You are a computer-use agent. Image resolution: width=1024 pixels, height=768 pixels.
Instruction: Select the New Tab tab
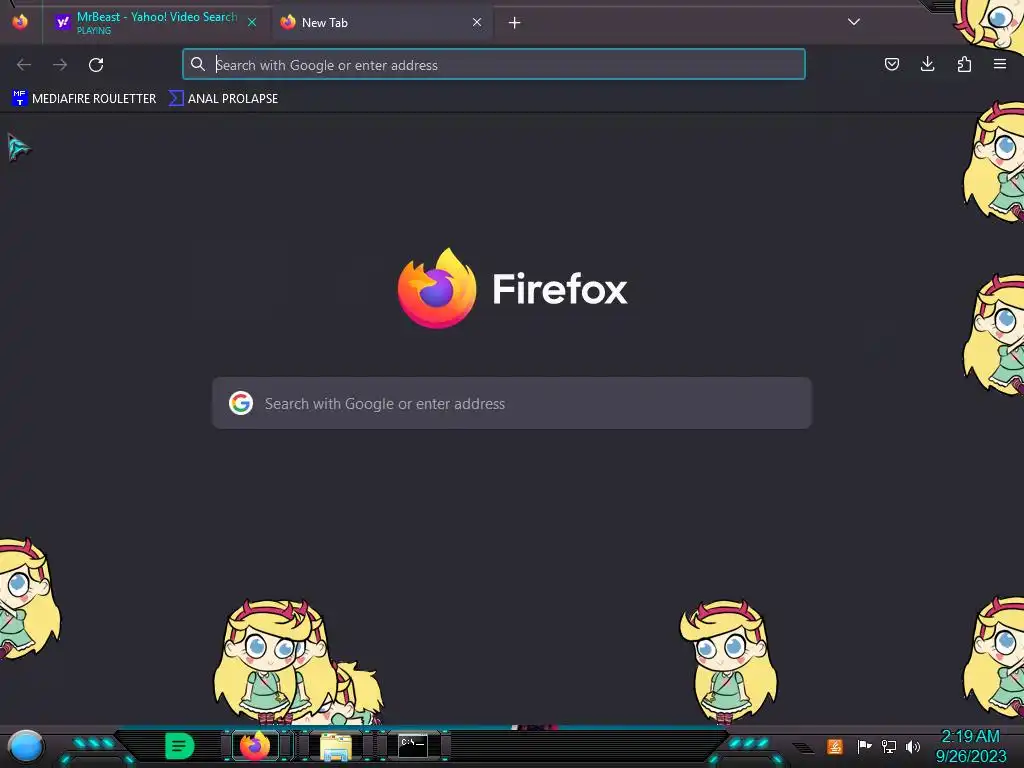point(381,22)
